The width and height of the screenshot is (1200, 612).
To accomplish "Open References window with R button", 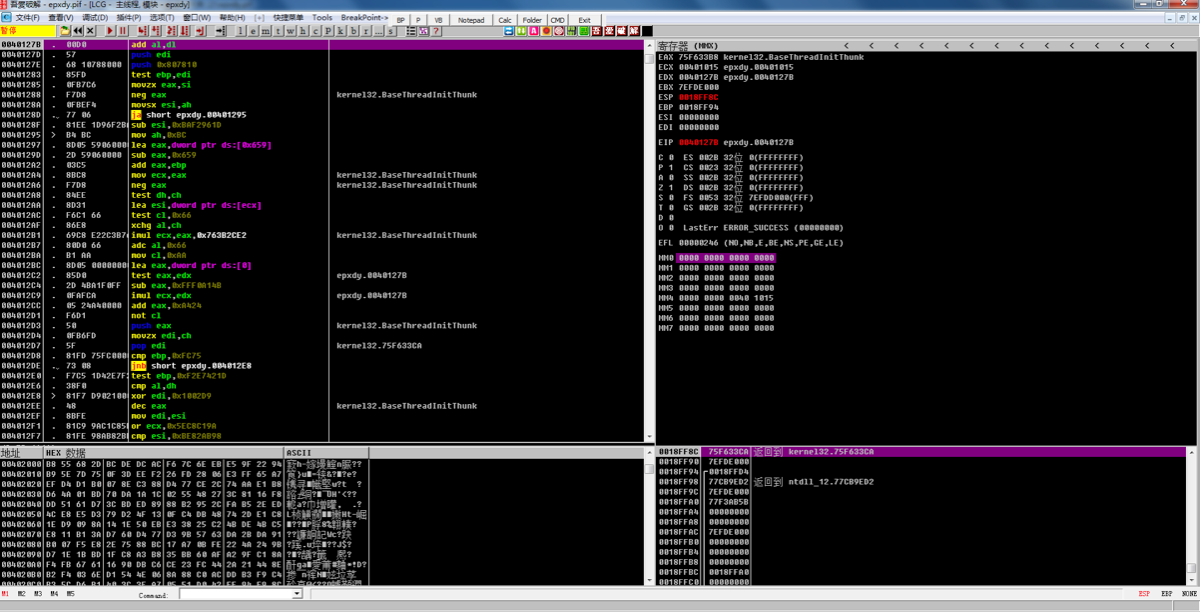I will (366, 31).
